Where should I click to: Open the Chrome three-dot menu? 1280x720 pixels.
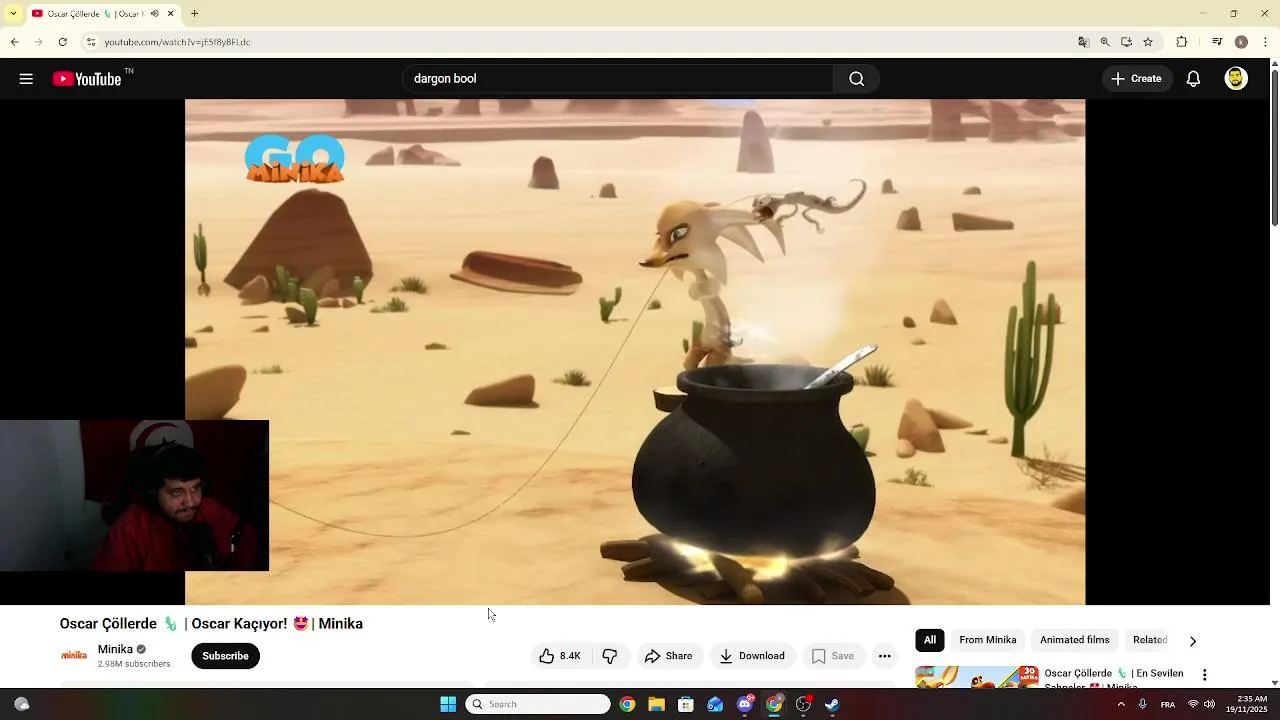point(1266,42)
